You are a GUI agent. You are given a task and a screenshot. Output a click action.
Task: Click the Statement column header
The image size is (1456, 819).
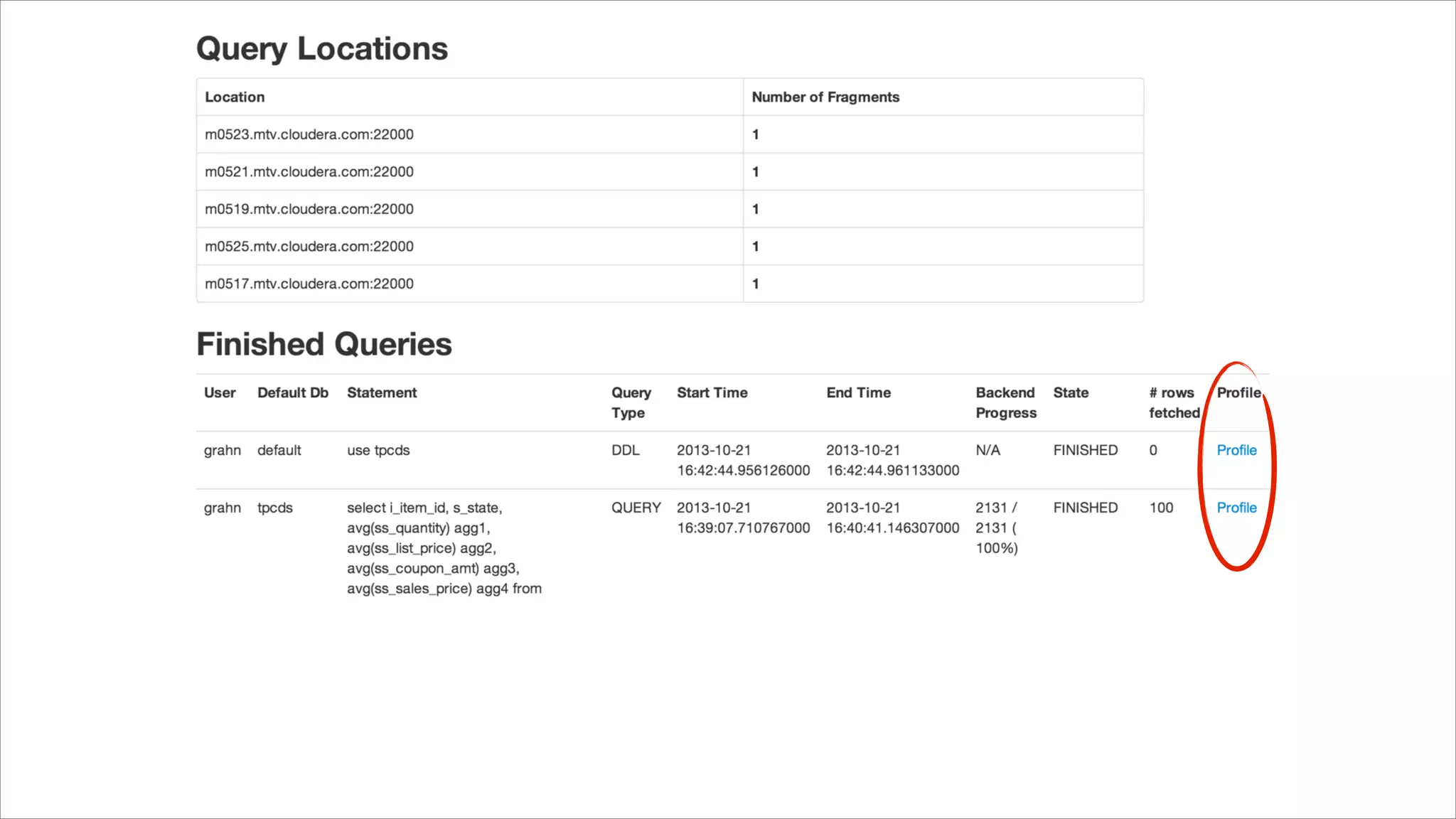tap(382, 392)
